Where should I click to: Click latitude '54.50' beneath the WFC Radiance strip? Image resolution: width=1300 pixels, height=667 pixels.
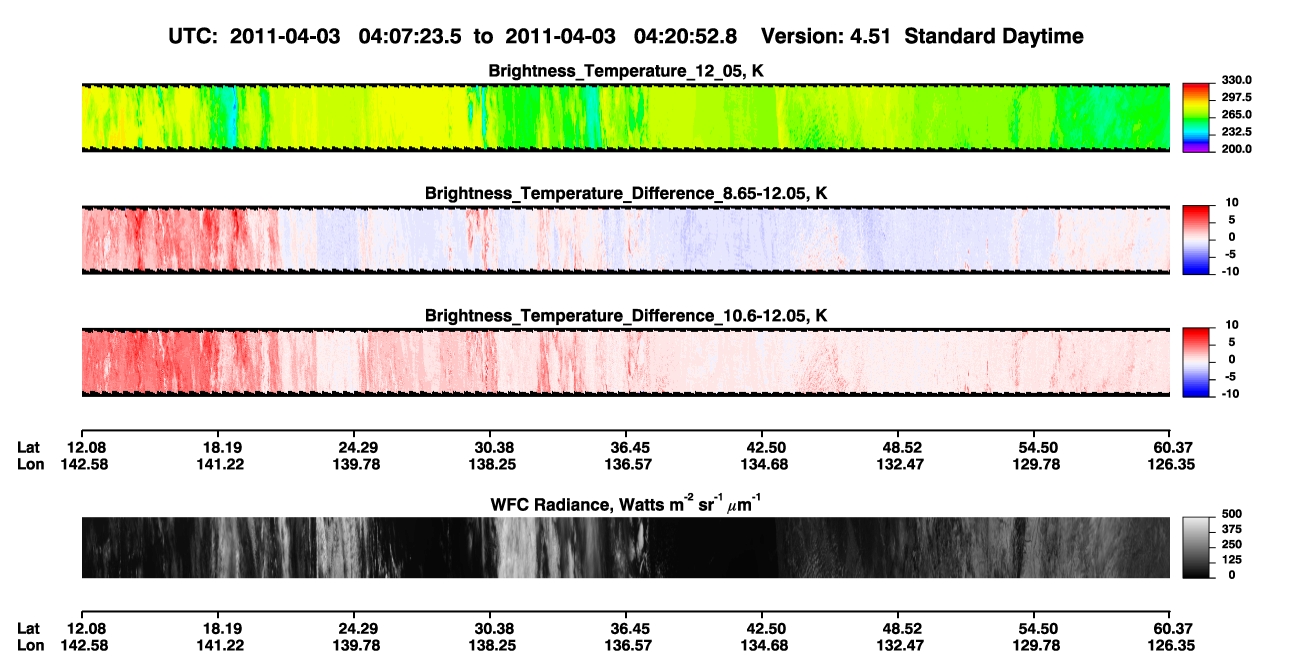(x=1037, y=628)
